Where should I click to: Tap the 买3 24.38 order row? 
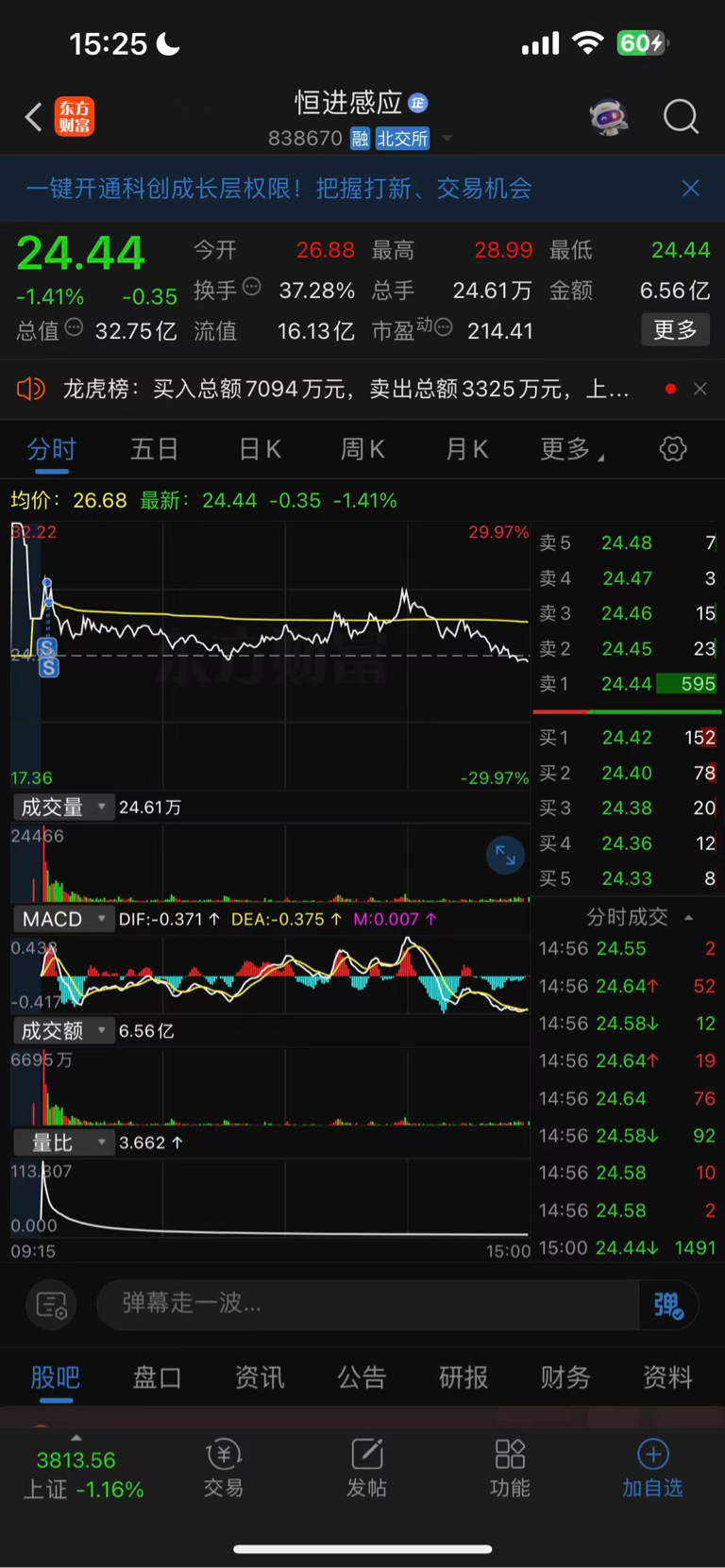click(x=627, y=808)
